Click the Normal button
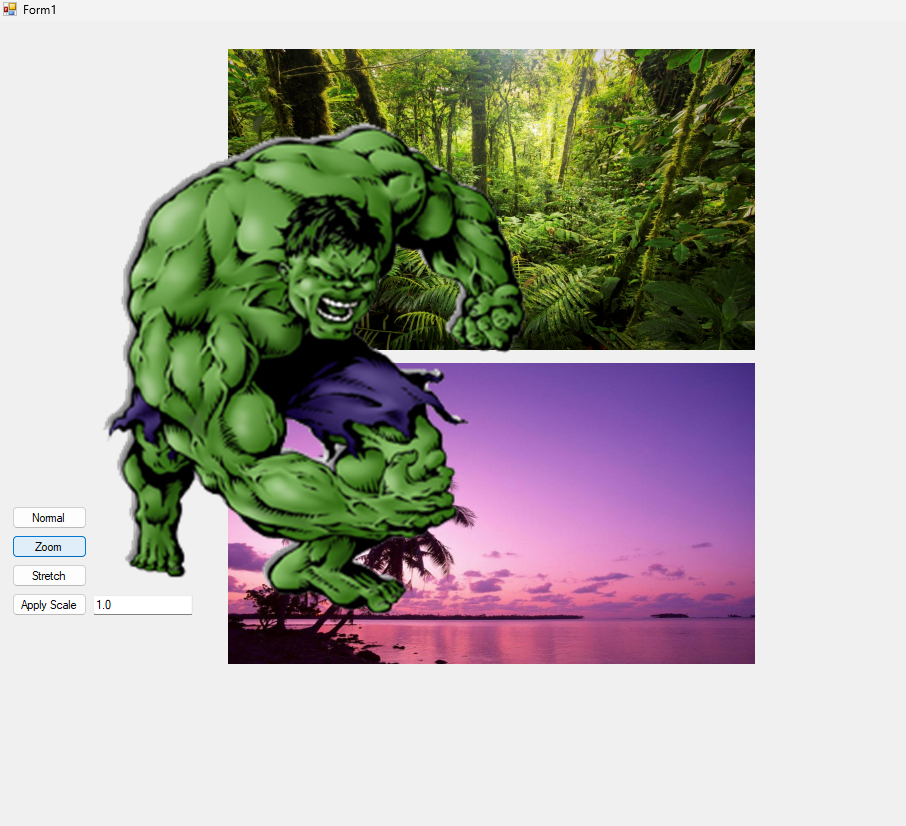 (49, 518)
